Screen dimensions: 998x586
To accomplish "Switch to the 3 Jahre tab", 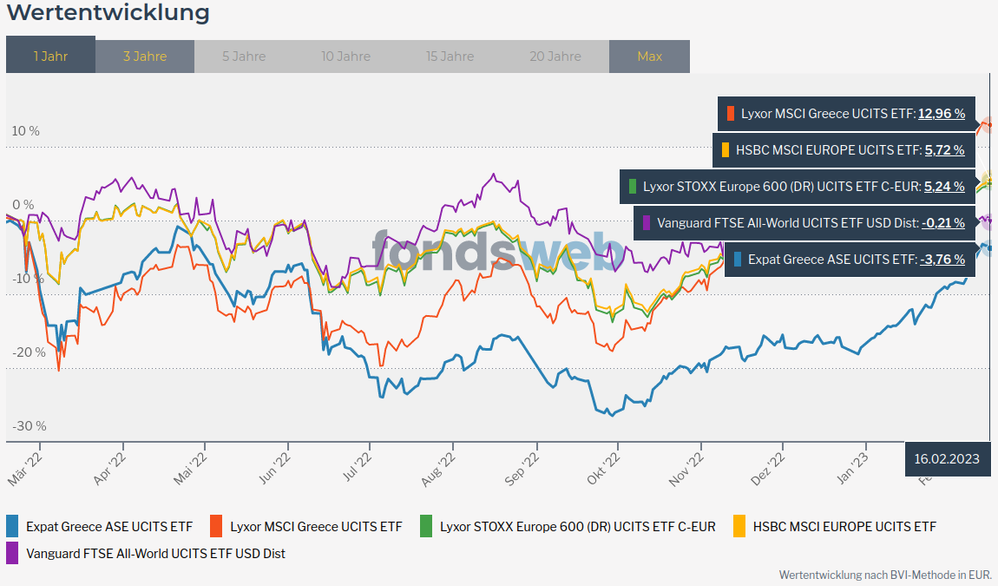I will [x=145, y=56].
